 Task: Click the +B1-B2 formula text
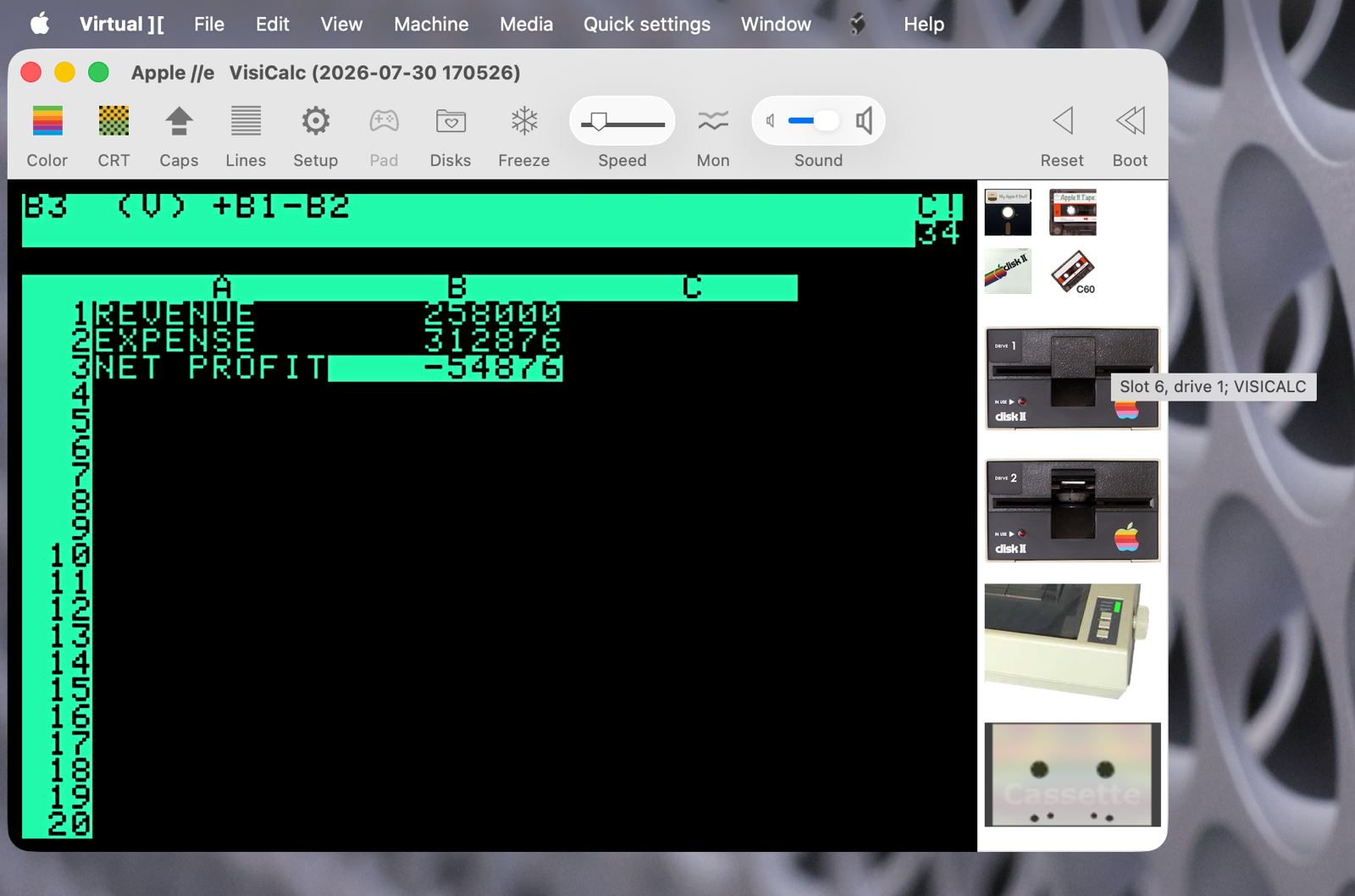coord(281,207)
